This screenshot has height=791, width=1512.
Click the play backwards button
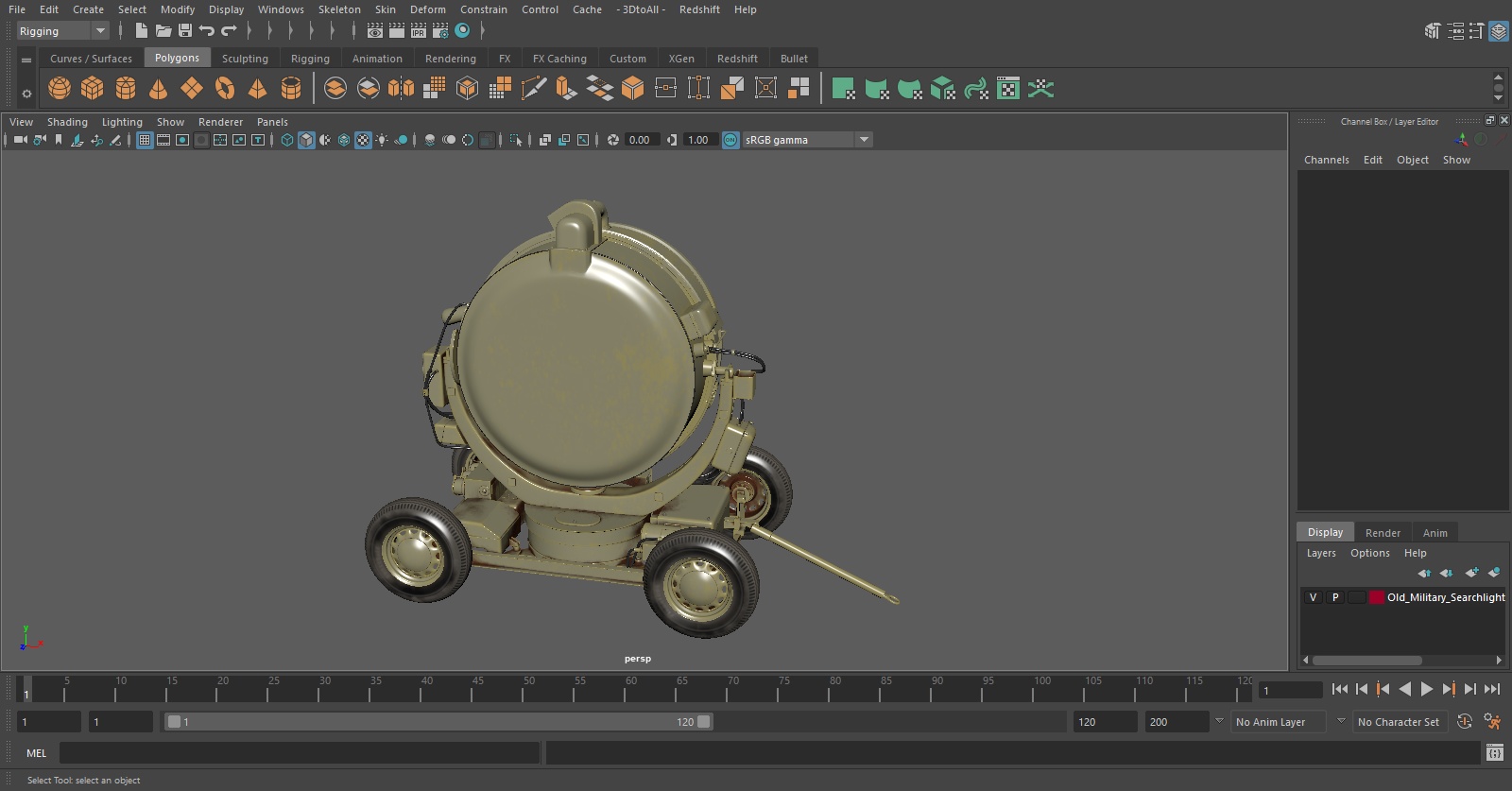[x=1405, y=690]
